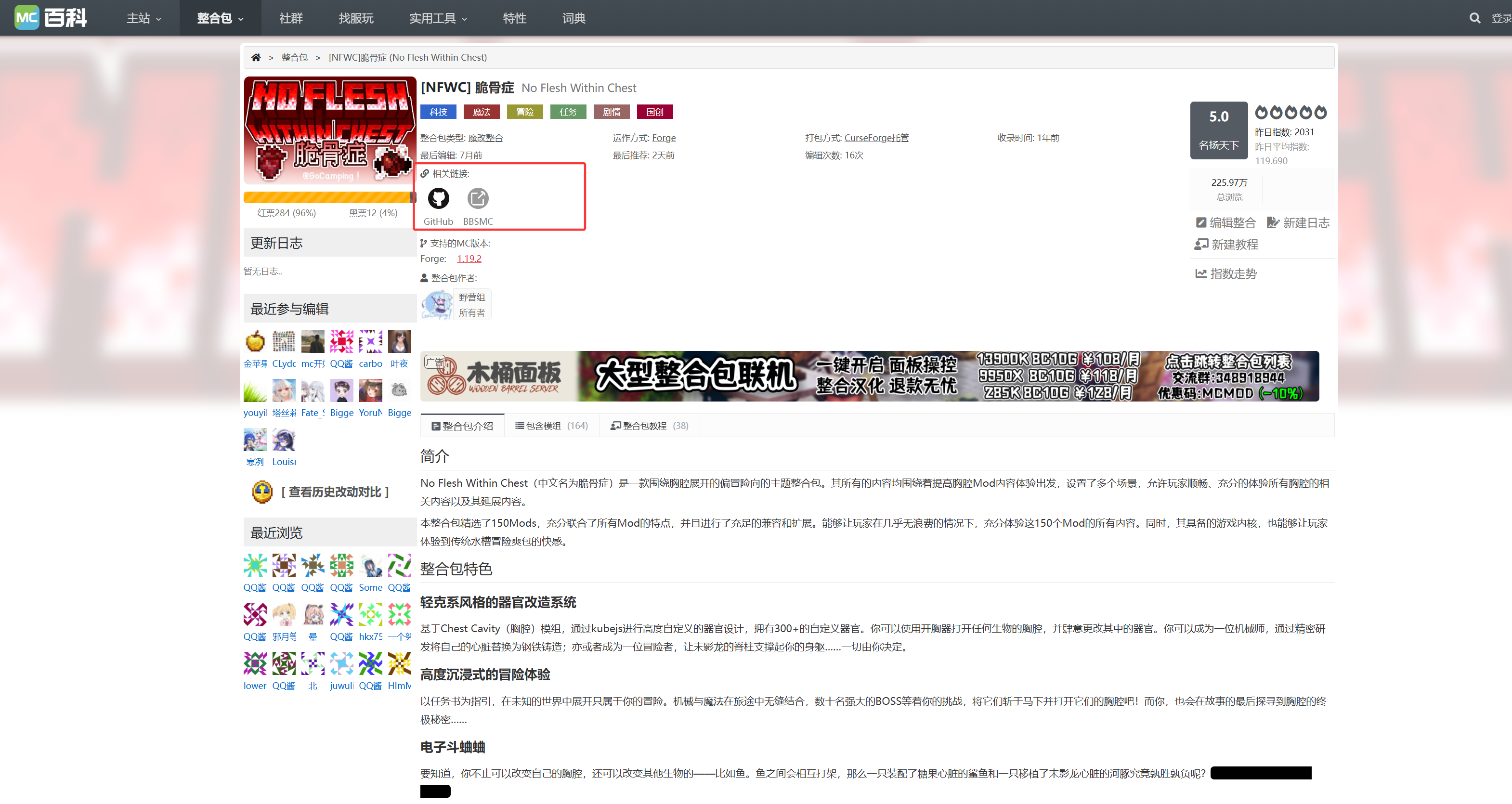Open the Louis editor avatar

coord(284,440)
